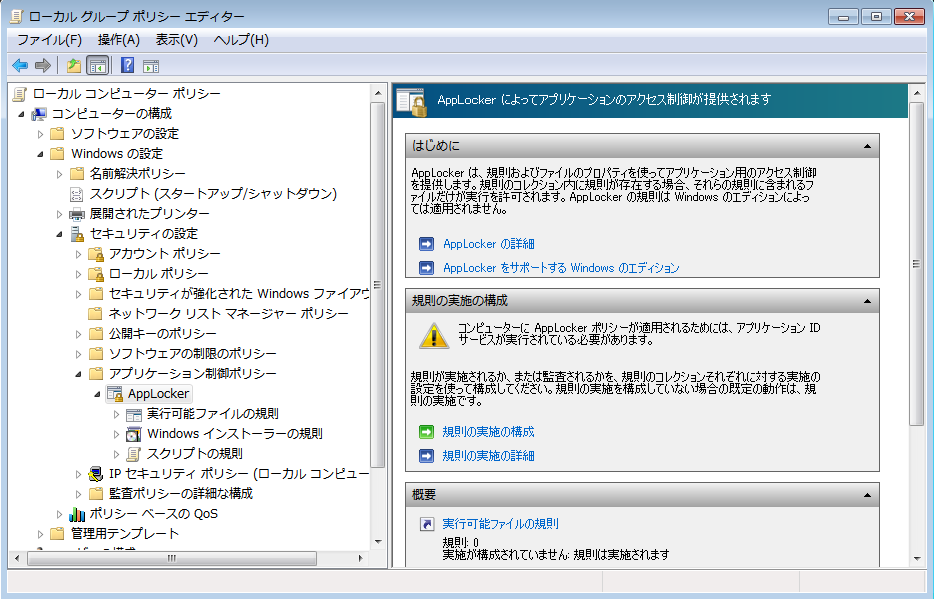Click the Forward arrow toolbar icon

tap(43, 65)
